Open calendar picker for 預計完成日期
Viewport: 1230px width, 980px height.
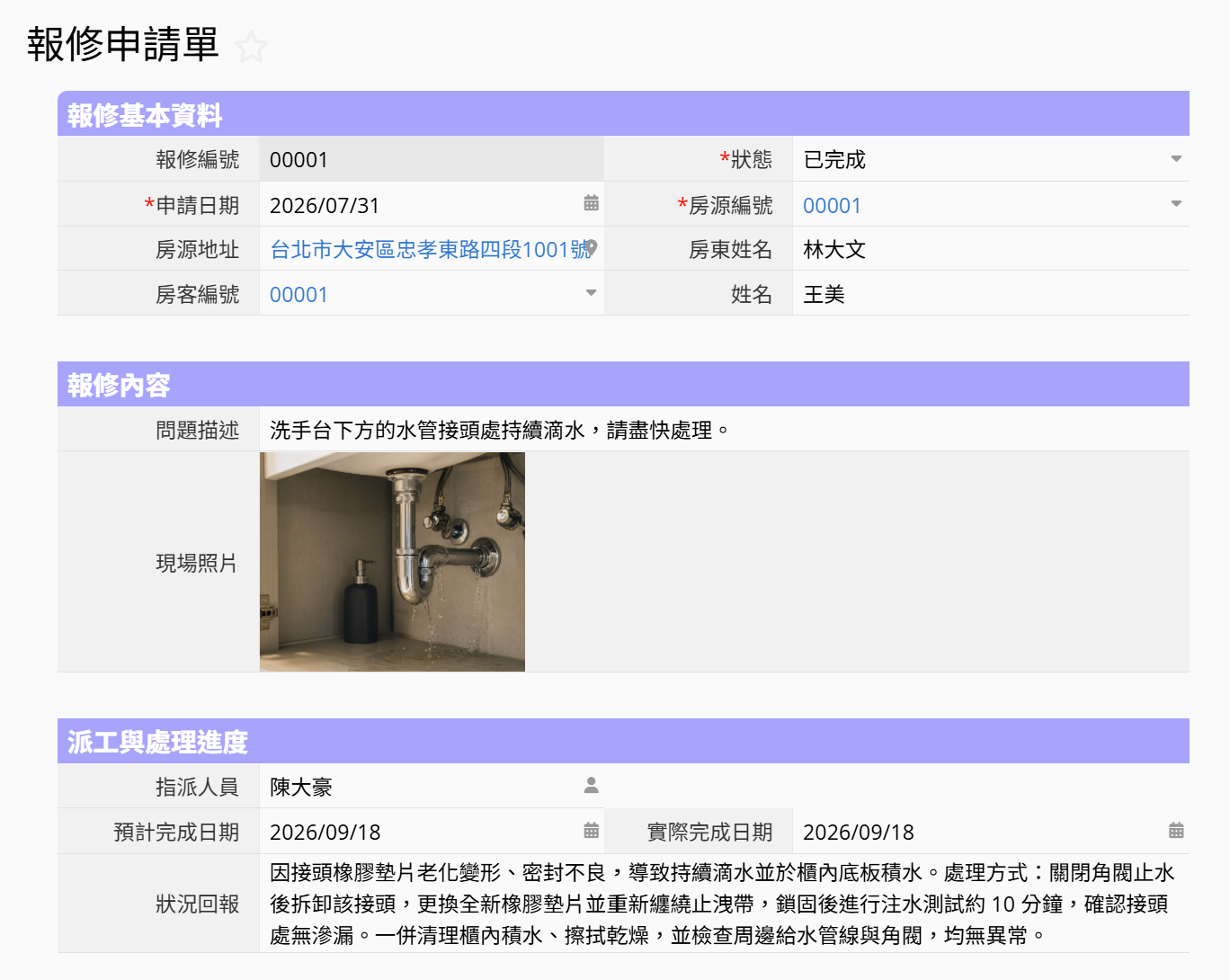coord(591,831)
